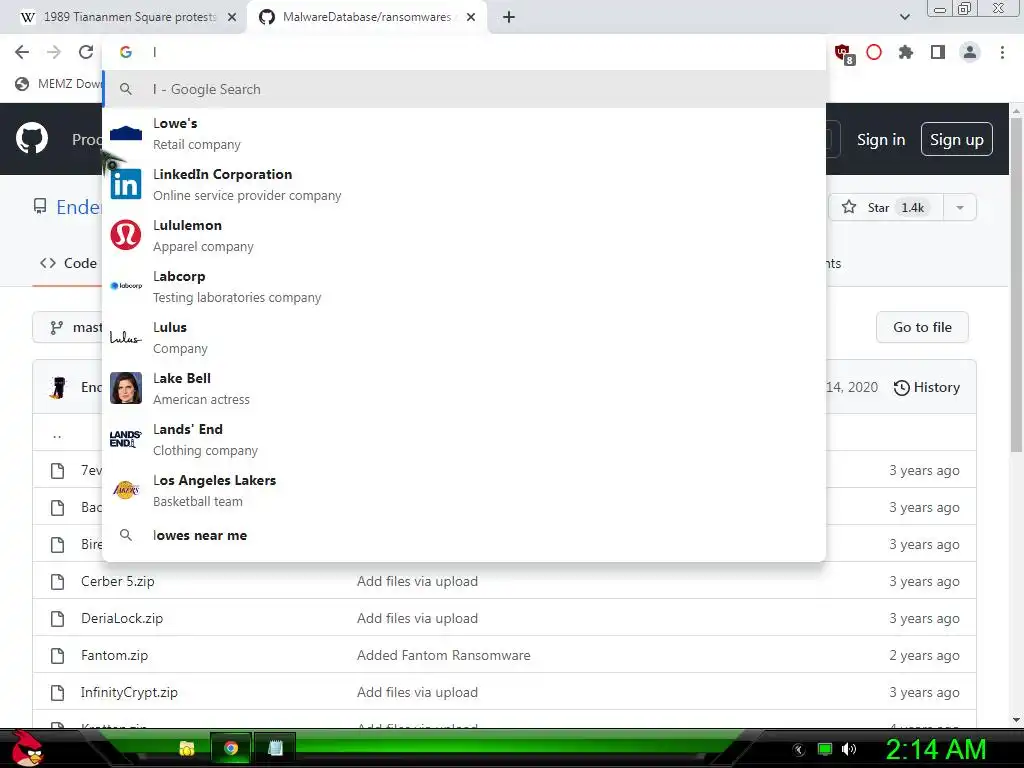
Task: Click the forward navigation arrow
Action: tap(54, 52)
